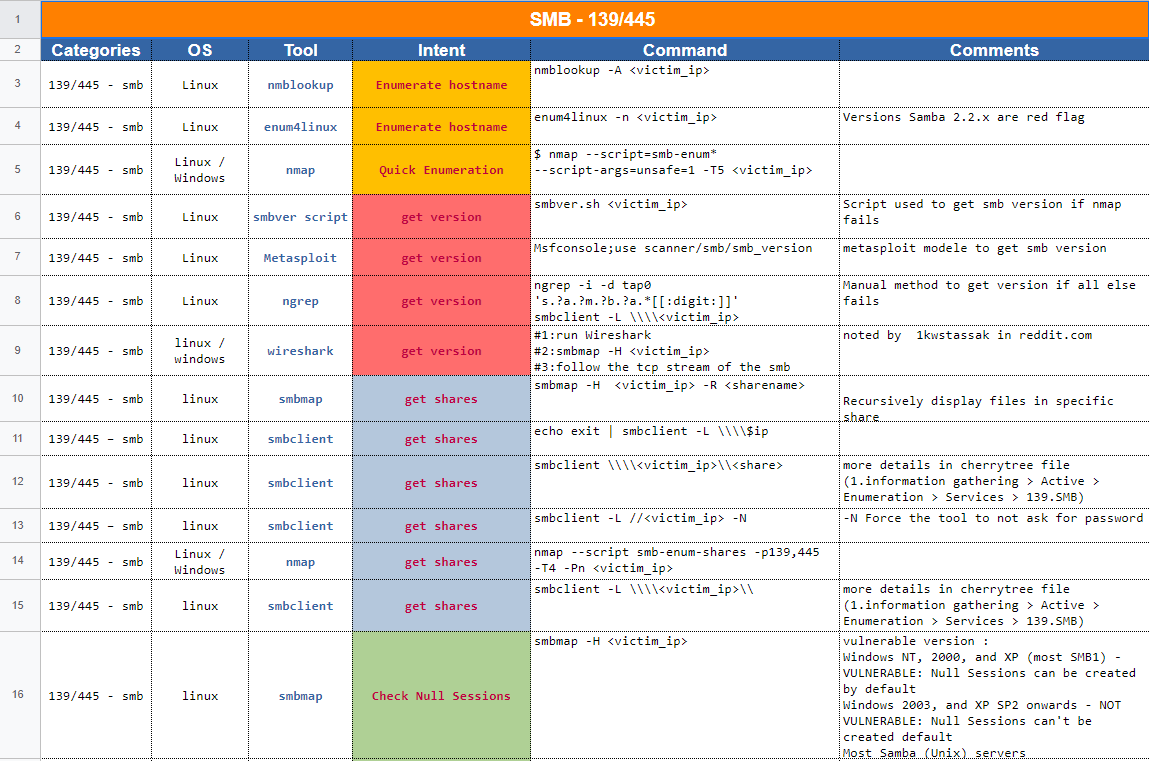The width and height of the screenshot is (1149, 761).
Task: Select the 'Linux / Windows' OS cell for nmap row 5
Action: pos(199,169)
